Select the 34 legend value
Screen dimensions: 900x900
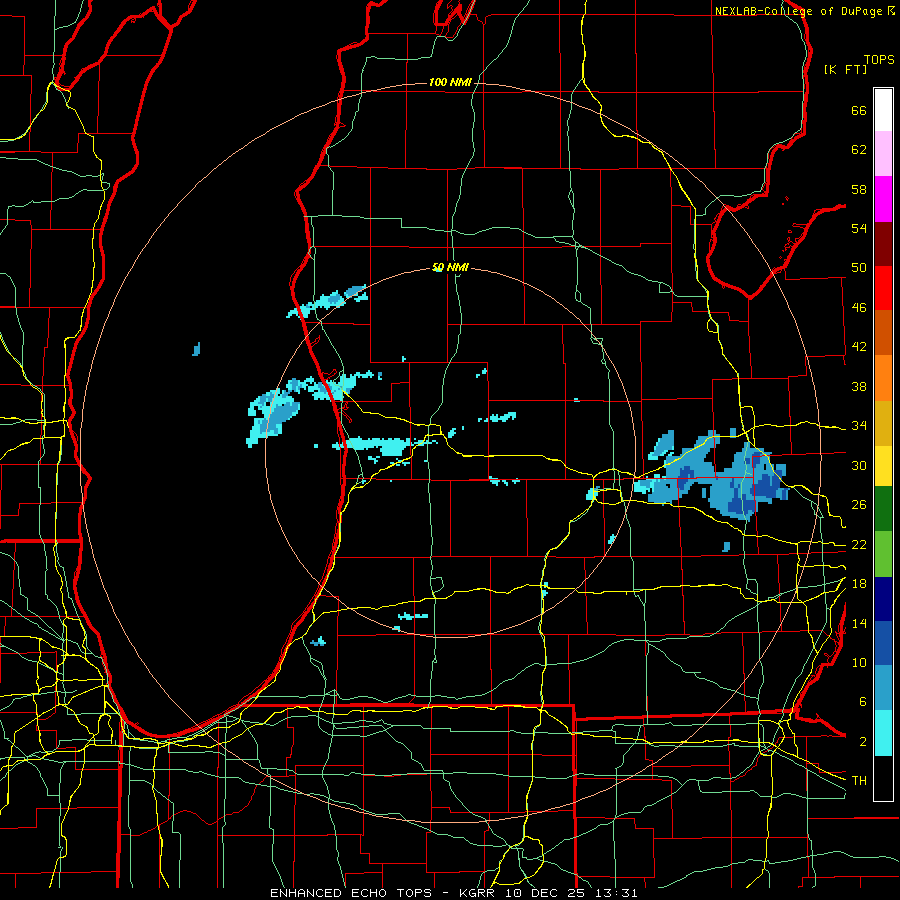click(x=859, y=426)
